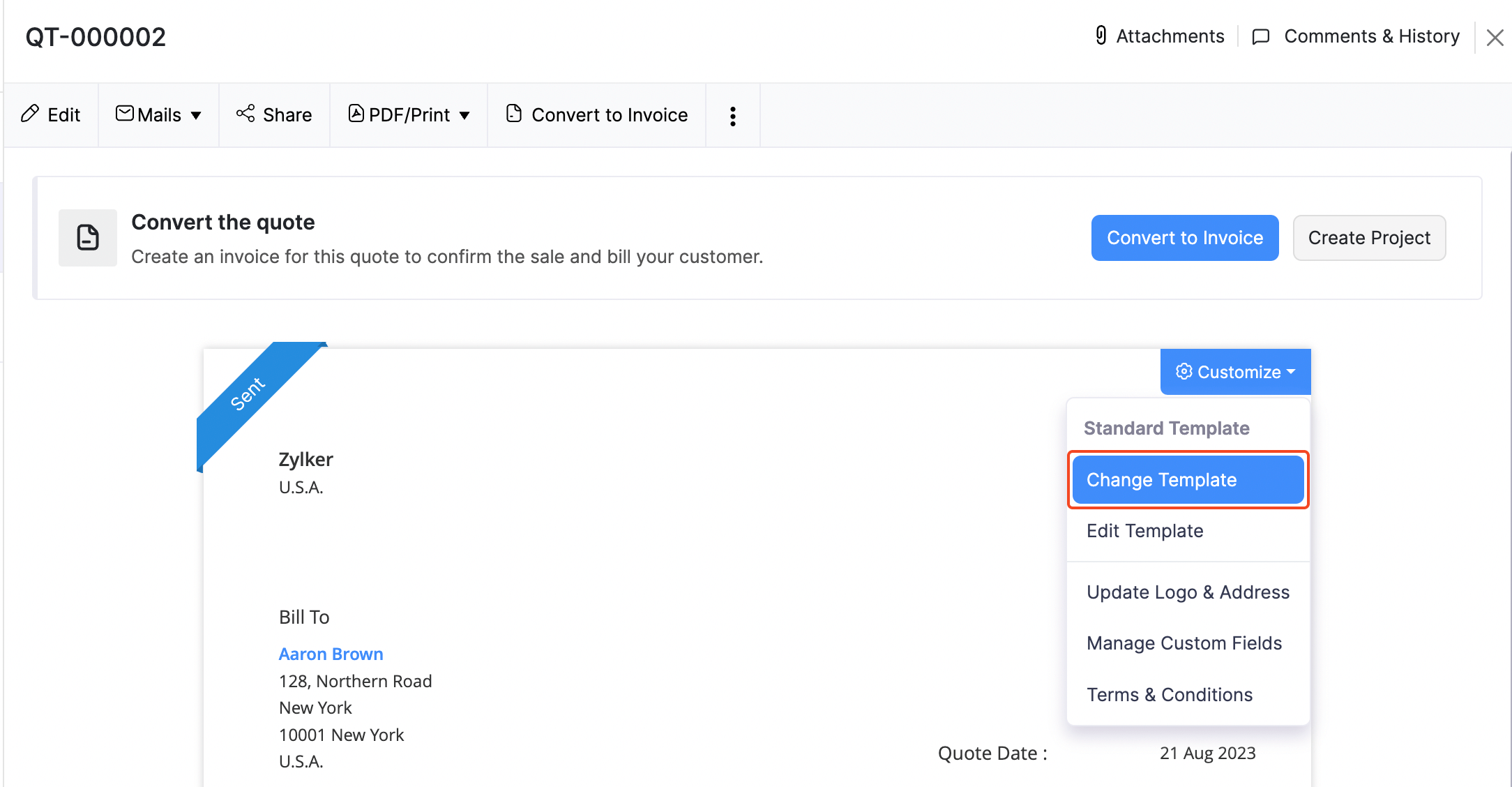Open Manage Custom Fields option
The image size is (1512, 787).
[x=1184, y=643]
